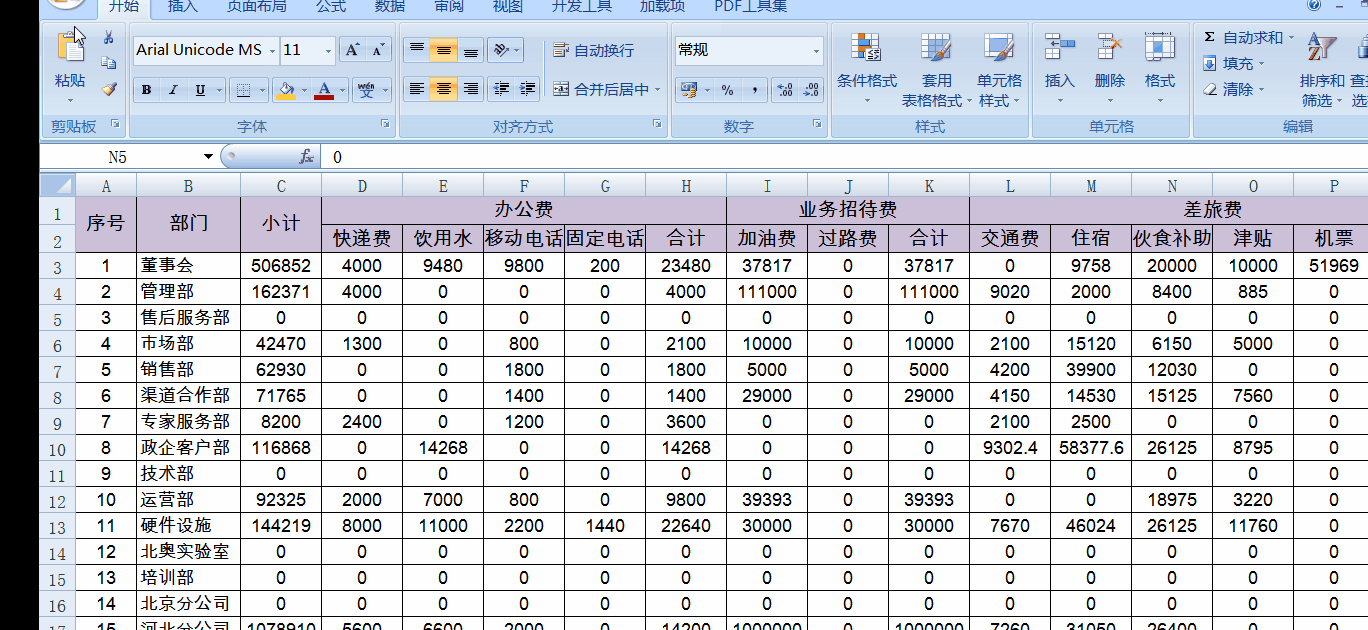Viewport: 1368px width, 630px height.
Task: Toggle bold formatting on the selection
Action: tap(146, 89)
